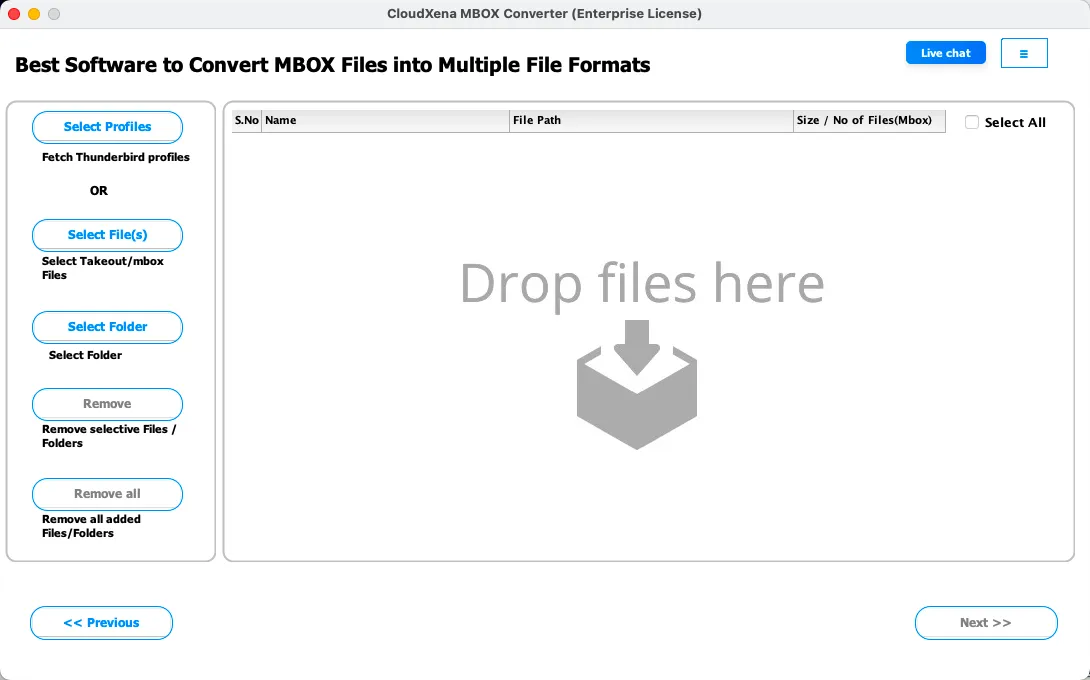1090x680 pixels.
Task: Click the Select Profiles button
Action: [107, 127]
